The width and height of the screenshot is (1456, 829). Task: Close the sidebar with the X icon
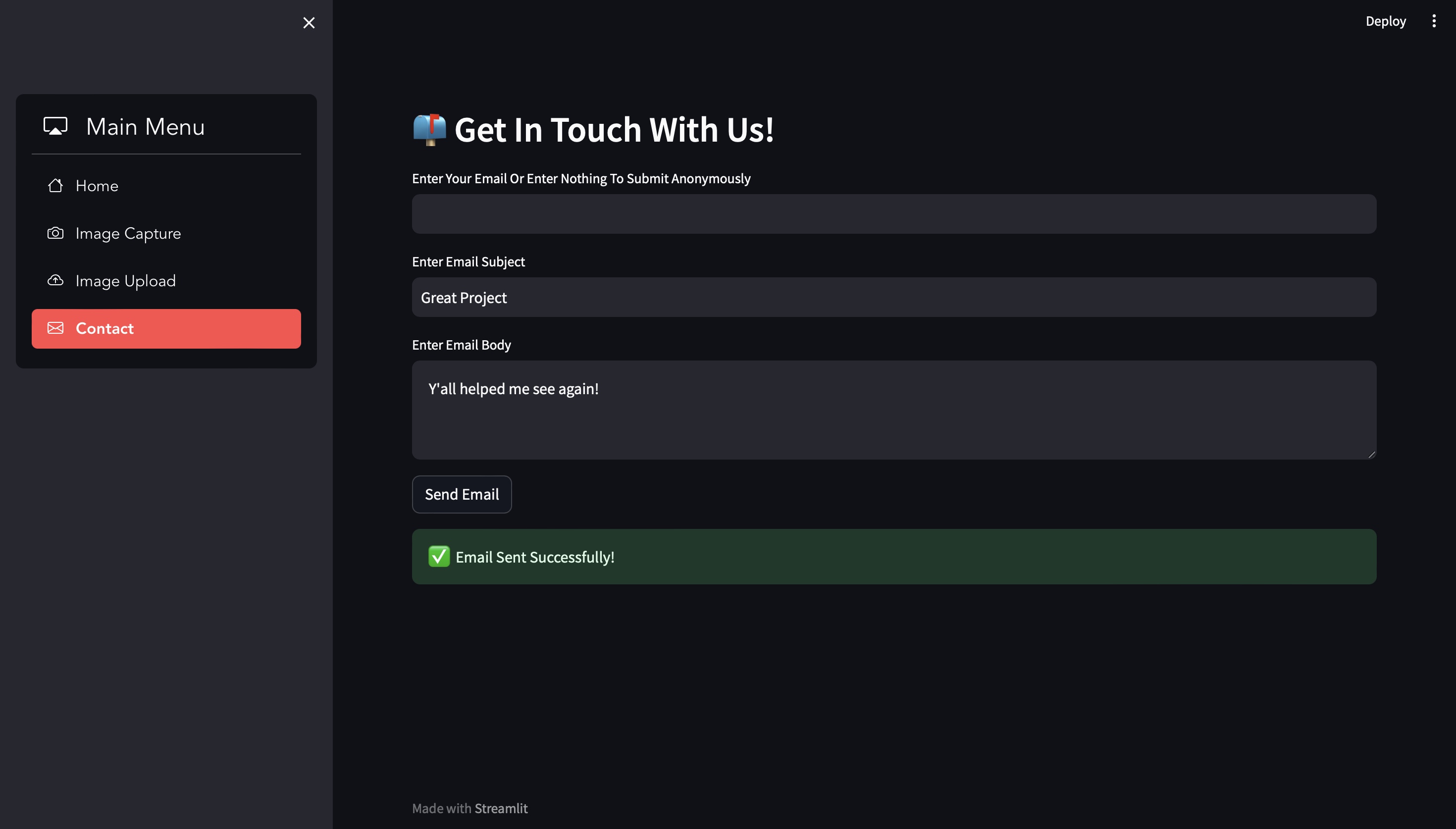[309, 23]
